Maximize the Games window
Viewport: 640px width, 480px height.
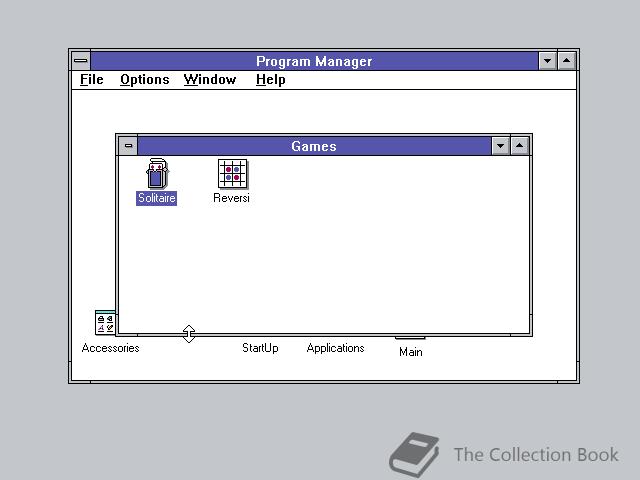pyautogui.click(x=520, y=146)
